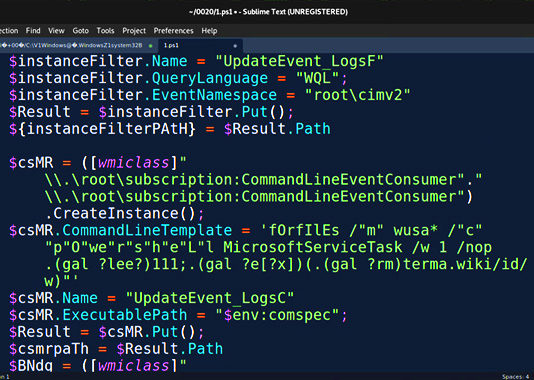This screenshot has height=380, width=534.
Task: Click the unsaved dot on 1.ps1 tab
Action: point(235,46)
